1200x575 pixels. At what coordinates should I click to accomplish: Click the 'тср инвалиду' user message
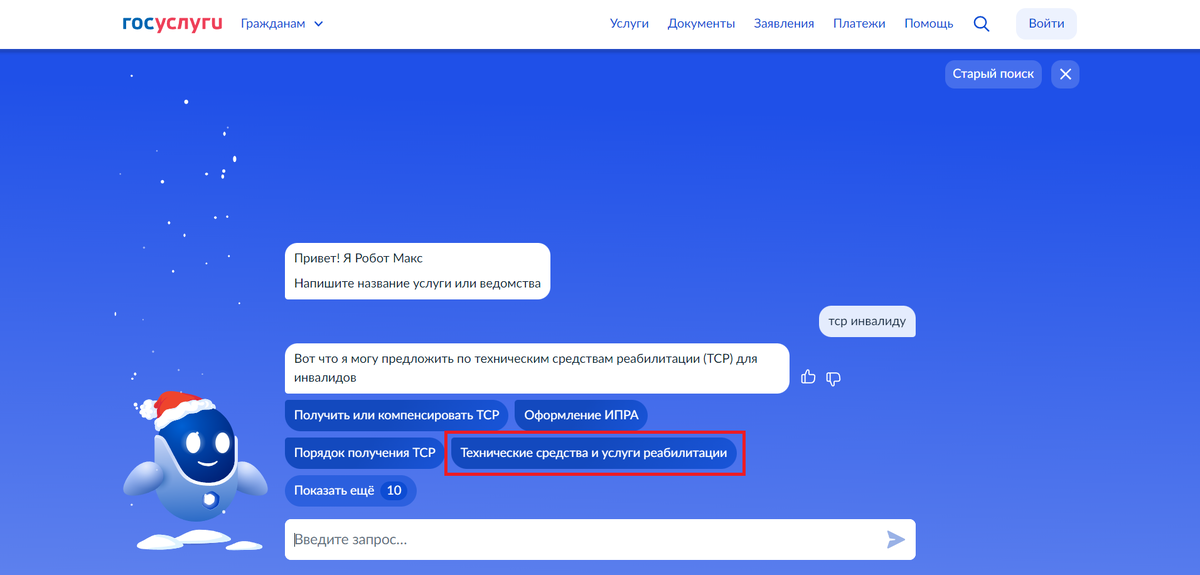click(x=868, y=321)
